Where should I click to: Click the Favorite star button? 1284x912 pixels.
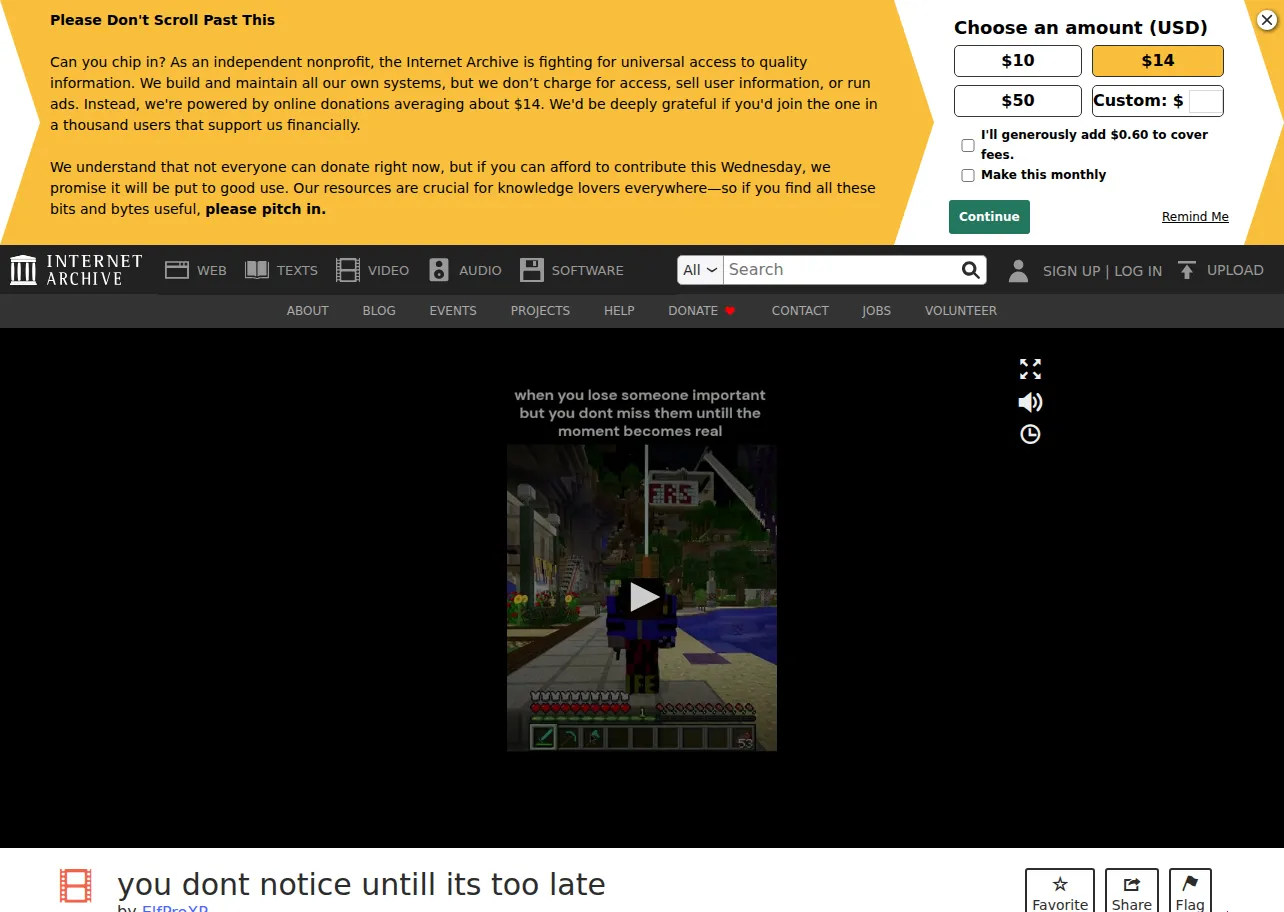click(1060, 891)
